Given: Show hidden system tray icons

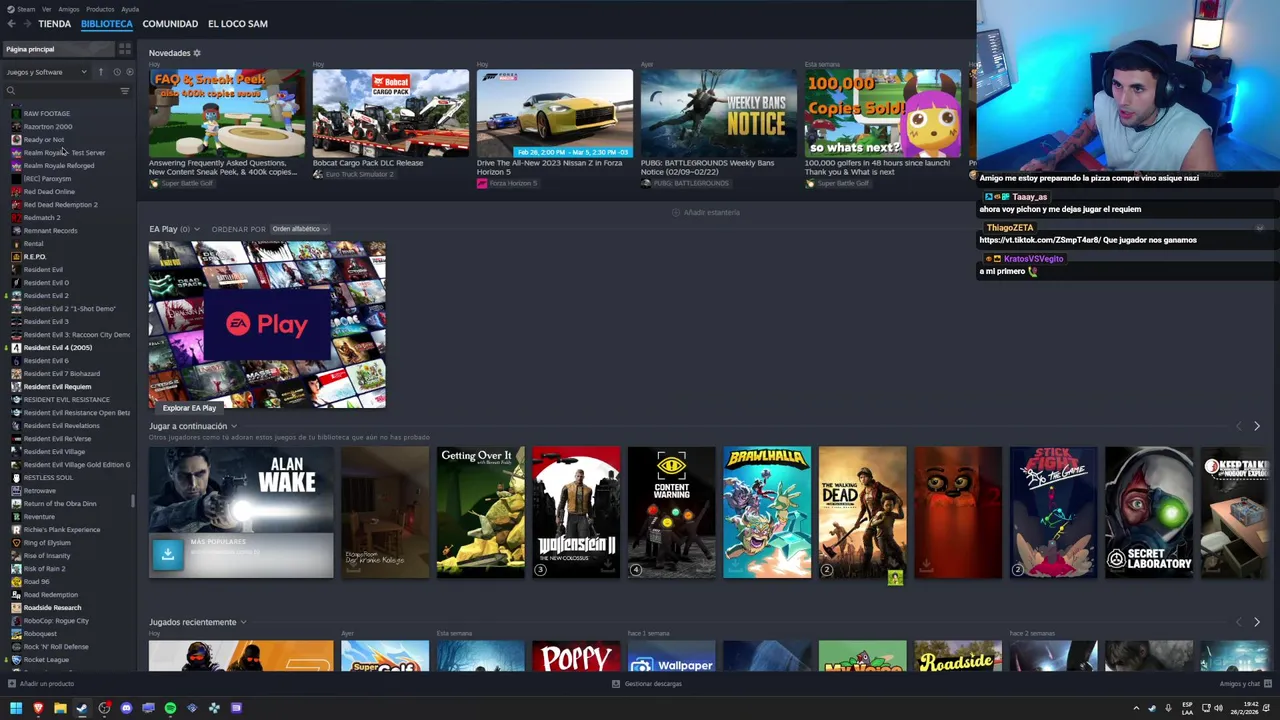Looking at the screenshot, I should coord(1136,708).
